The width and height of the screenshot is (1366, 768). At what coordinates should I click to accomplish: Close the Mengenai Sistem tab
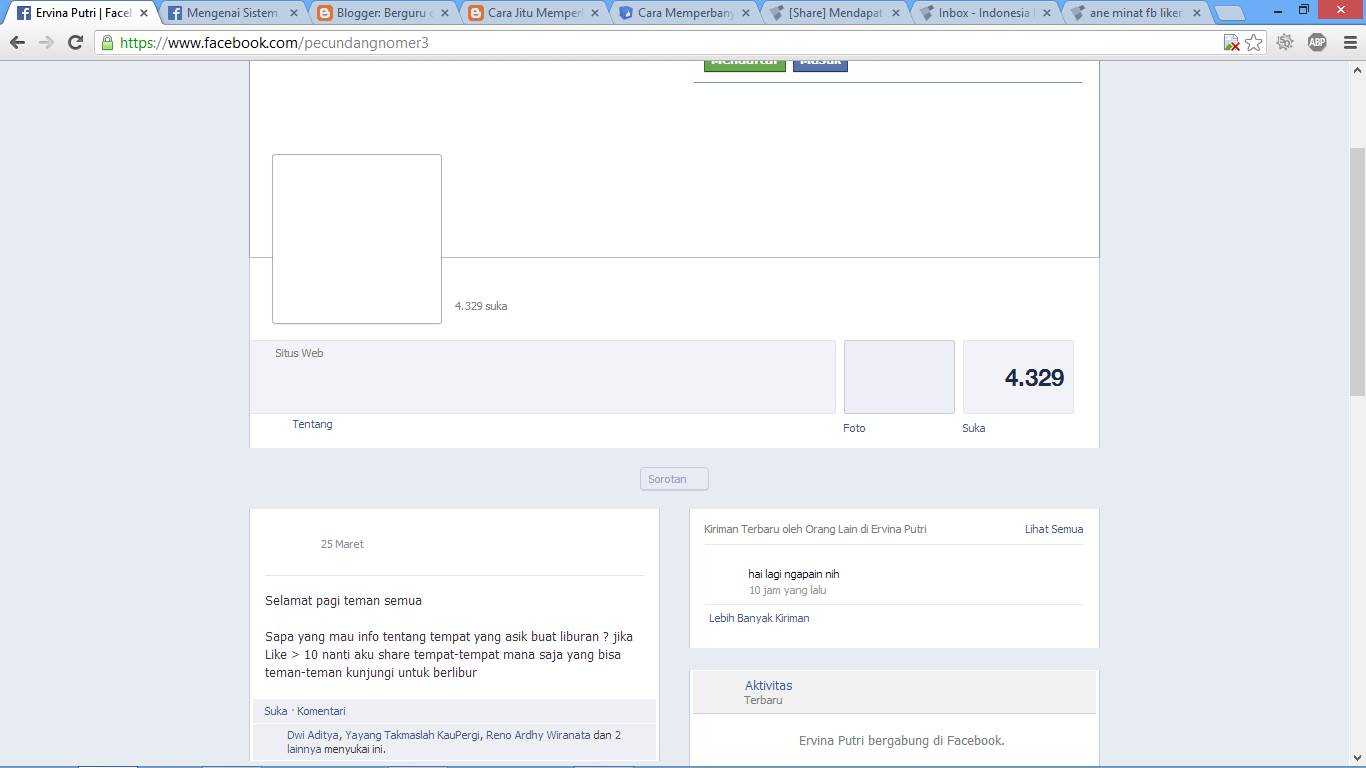point(294,13)
